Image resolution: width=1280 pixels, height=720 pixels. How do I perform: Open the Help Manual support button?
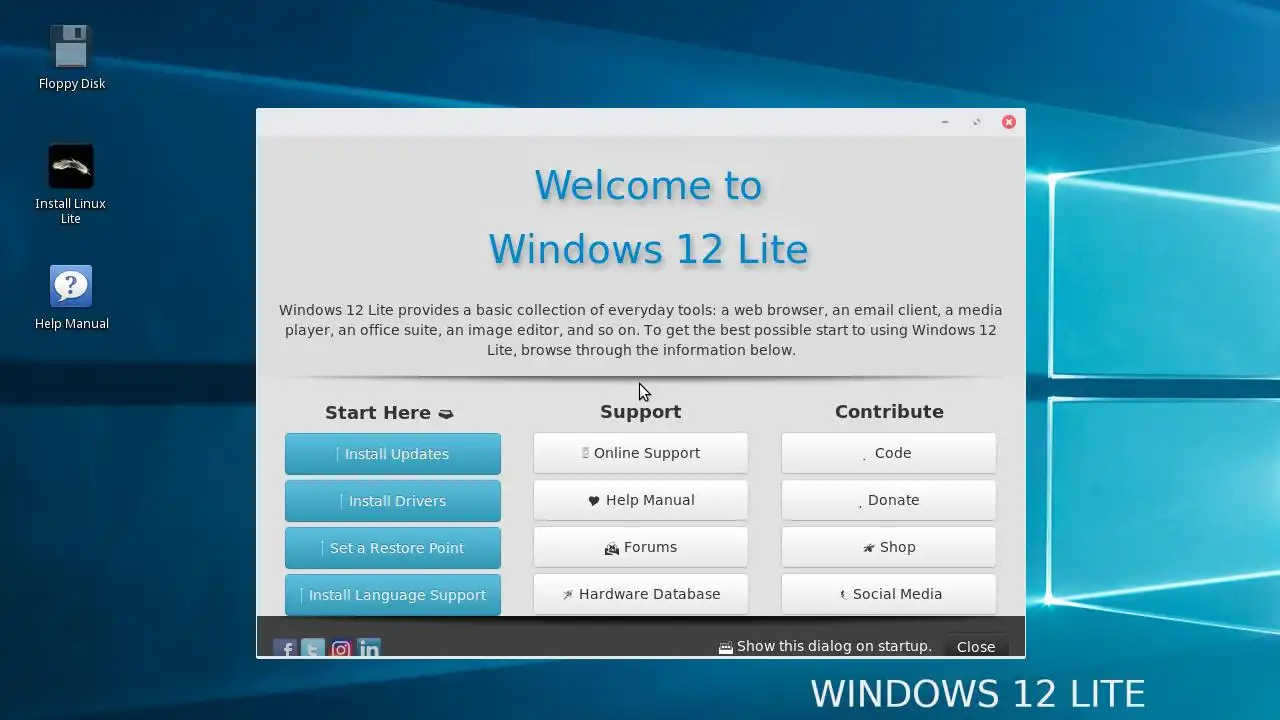click(641, 500)
